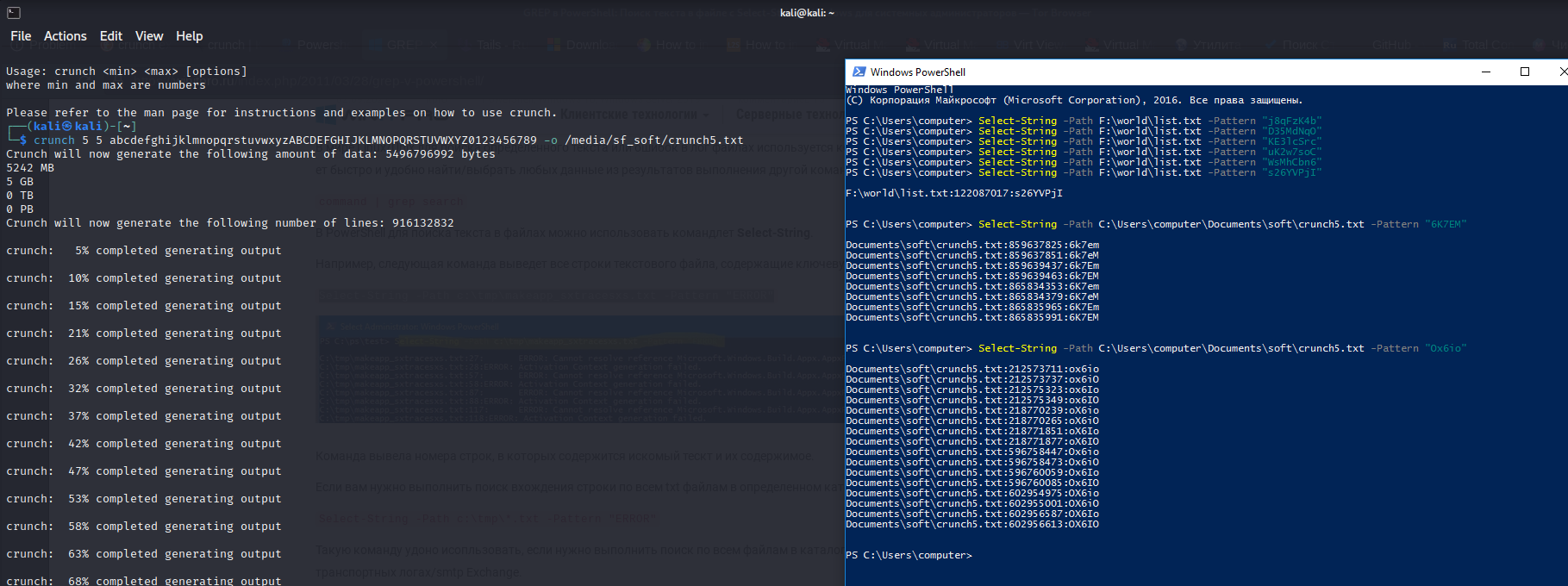Open the View menu
Viewport: 1568px width, 586px height.
(x=149, y=36)
